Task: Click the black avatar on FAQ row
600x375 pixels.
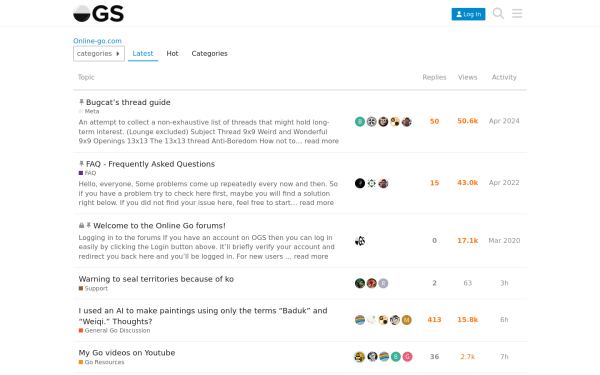Action: coord(360,183)
